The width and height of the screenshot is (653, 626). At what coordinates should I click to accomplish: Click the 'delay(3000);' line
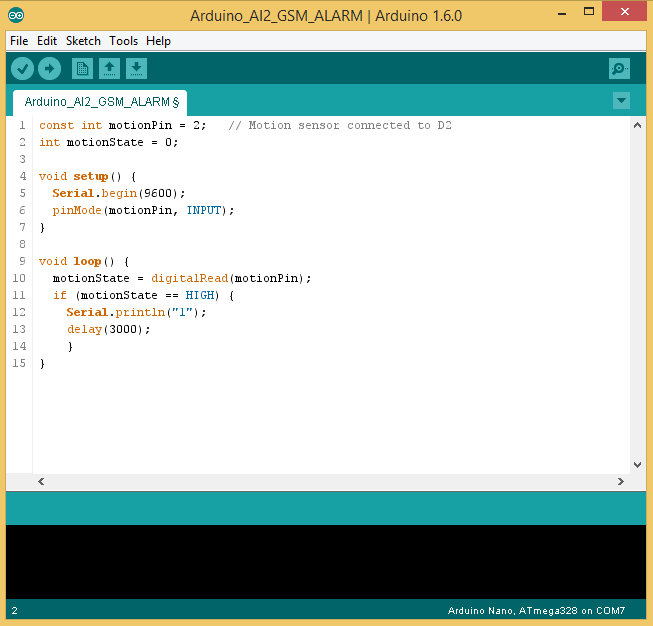(108, 329)
